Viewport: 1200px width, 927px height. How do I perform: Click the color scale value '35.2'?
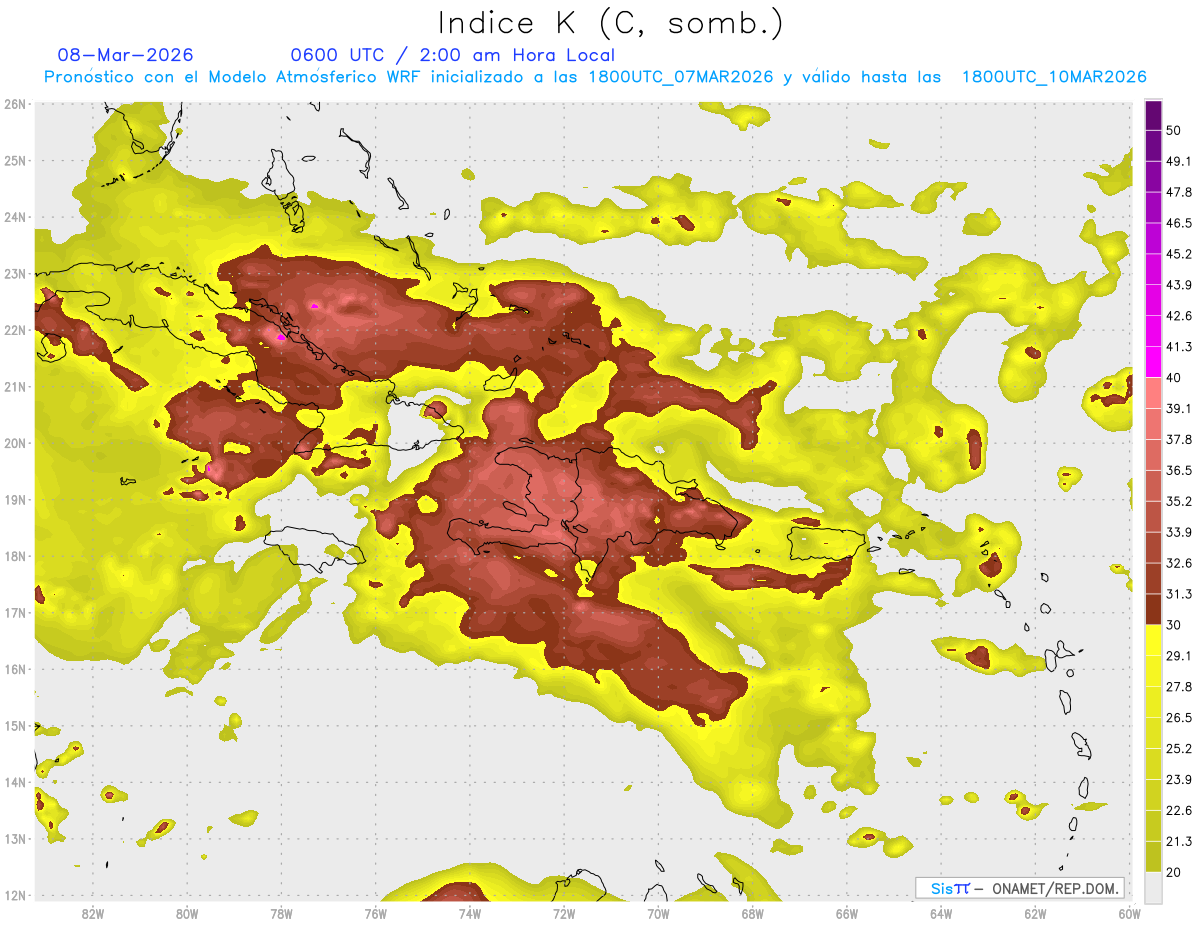(1179, 501)
